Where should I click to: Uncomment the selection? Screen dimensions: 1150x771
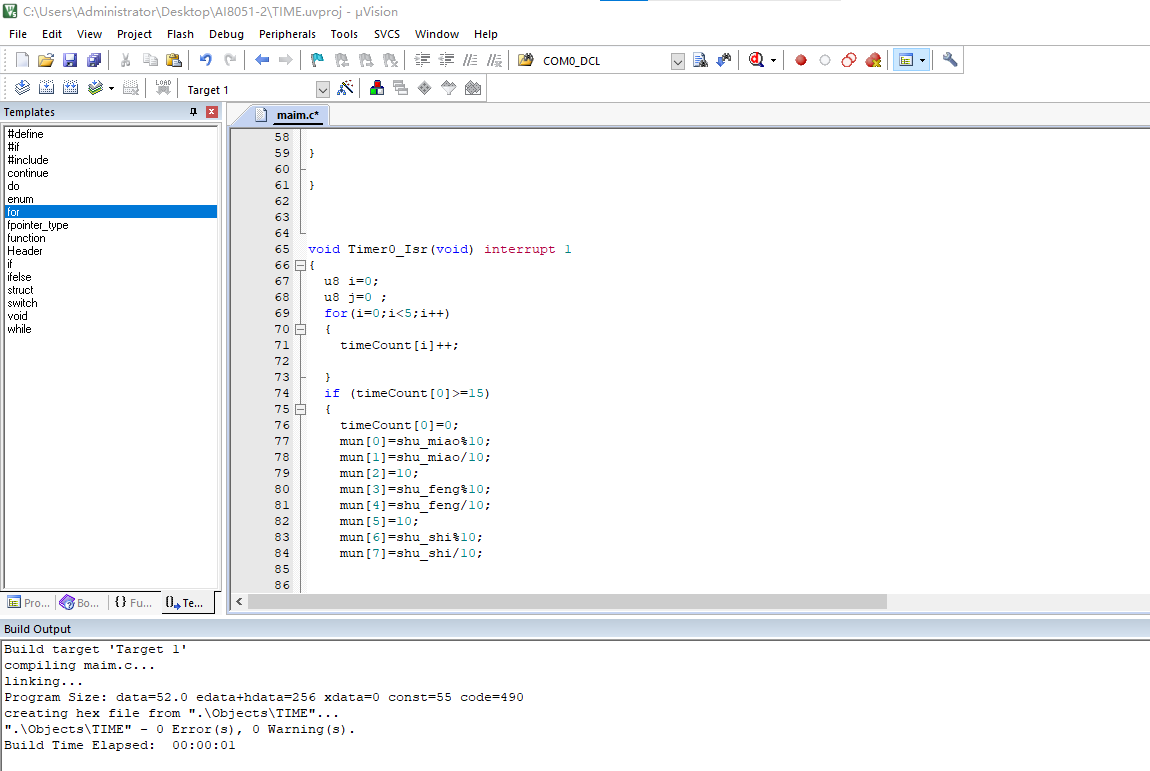click(494, 60)
